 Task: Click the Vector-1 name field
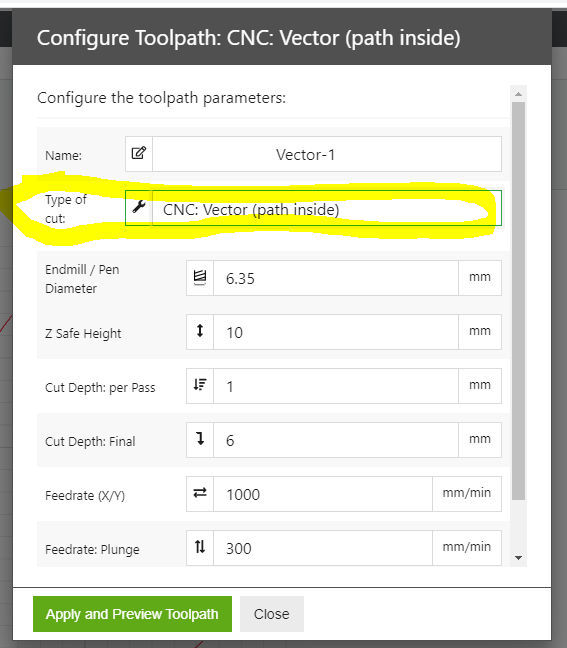point(327,154)
